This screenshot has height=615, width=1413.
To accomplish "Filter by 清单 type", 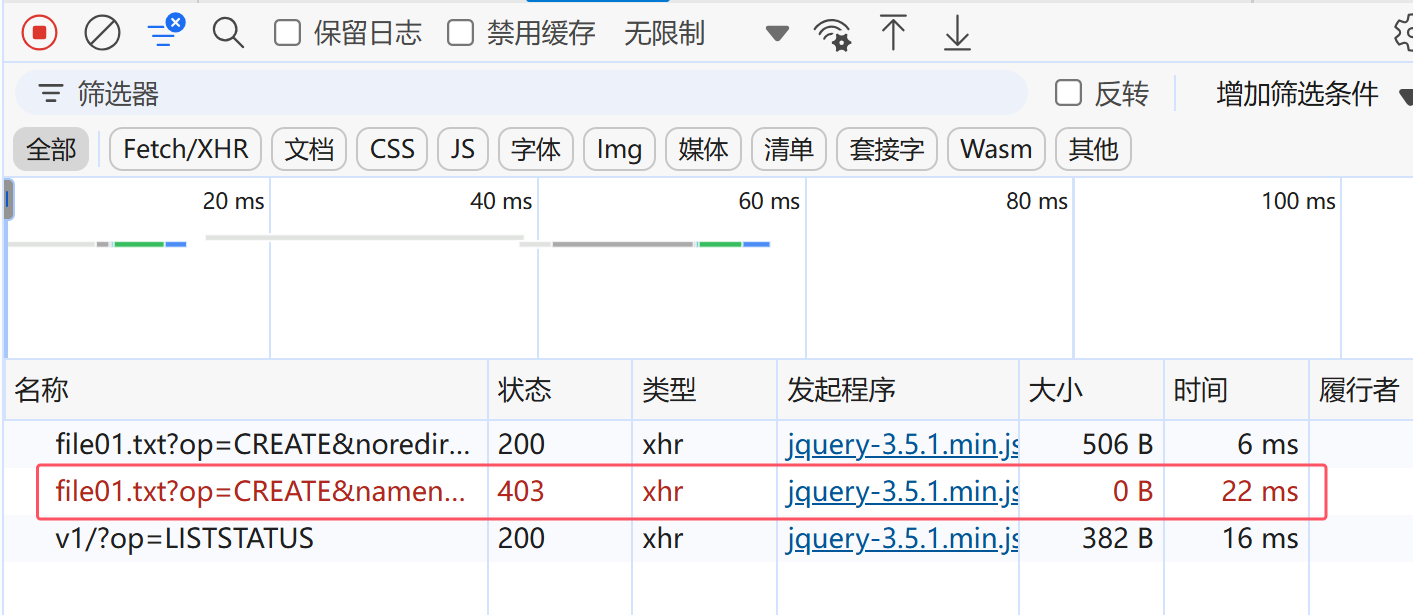I will (788, 149).
